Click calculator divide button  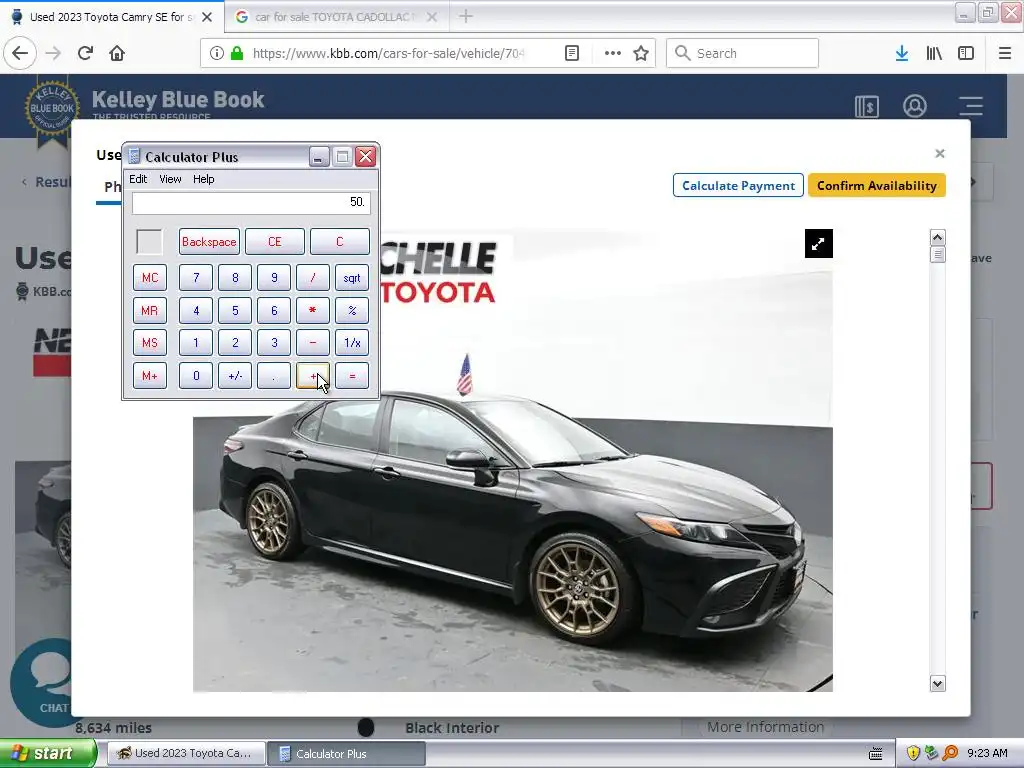(x=313, y=278)
